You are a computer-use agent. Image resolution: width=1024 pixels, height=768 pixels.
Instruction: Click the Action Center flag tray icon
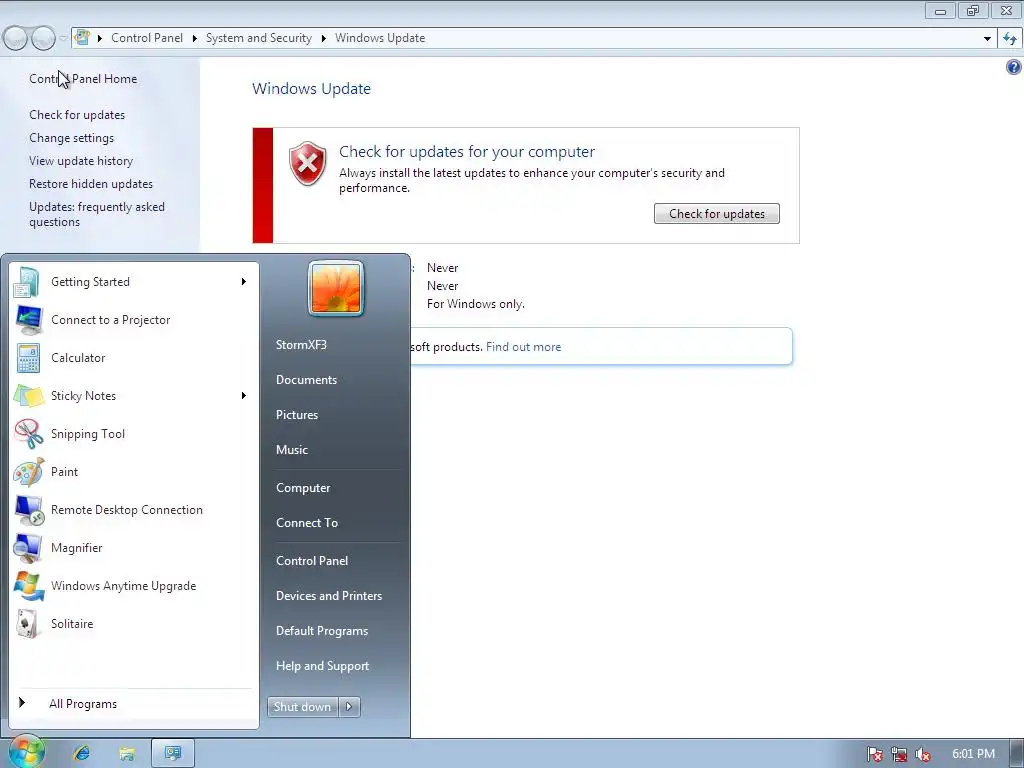tap(874, 754)
